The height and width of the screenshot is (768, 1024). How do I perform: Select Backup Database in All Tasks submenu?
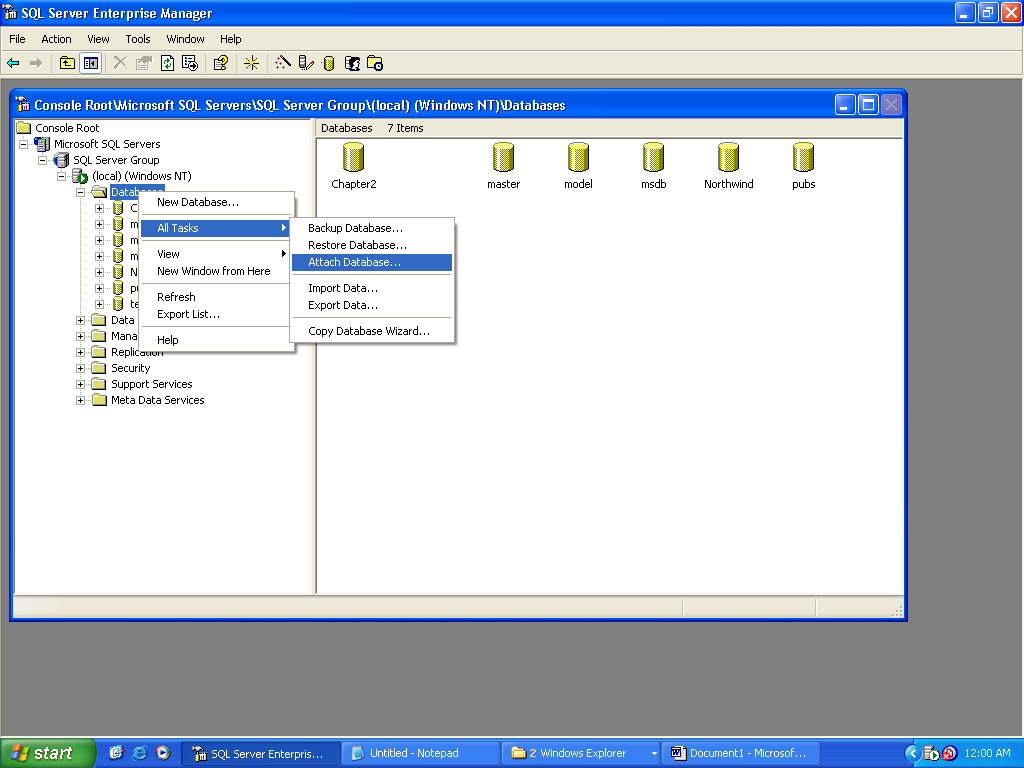pyautogui.click(x=355, y=228)
